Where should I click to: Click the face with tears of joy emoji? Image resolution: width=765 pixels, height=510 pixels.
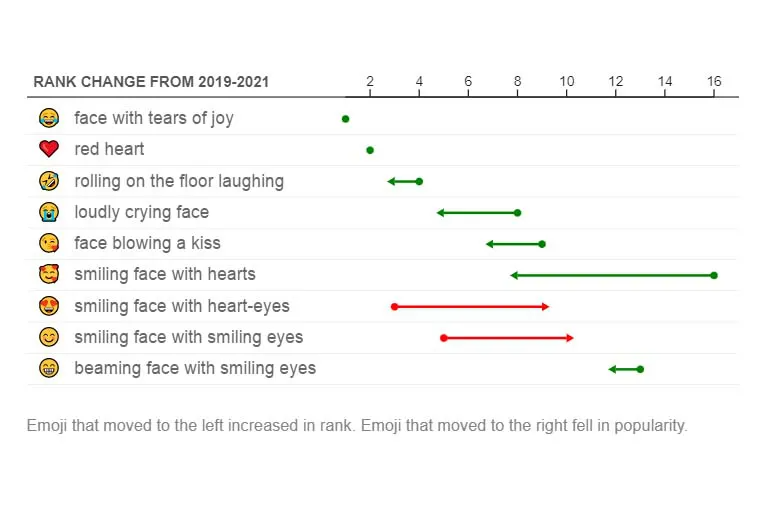pyautogui.click(x=48, y=118)
